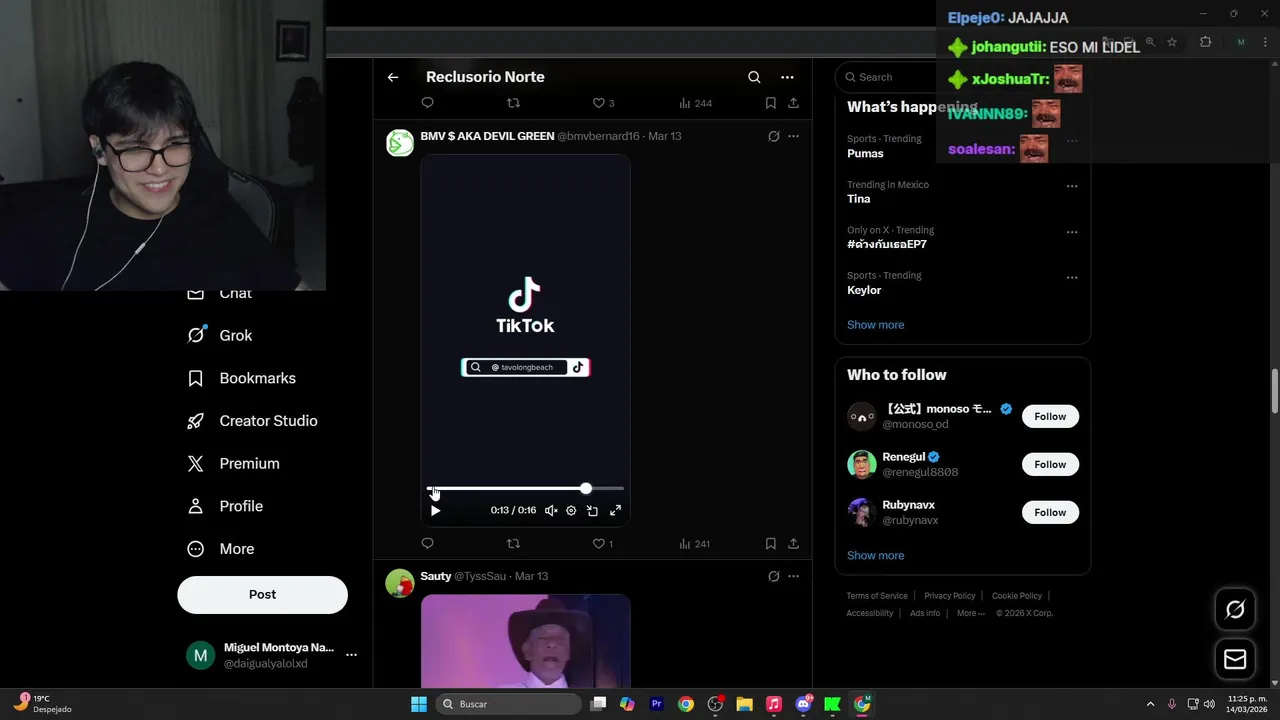Open Profile from the left sidebar
The height and width of the screenshot is (720, 1280).
pyautogui.click(x=225, y=506)
